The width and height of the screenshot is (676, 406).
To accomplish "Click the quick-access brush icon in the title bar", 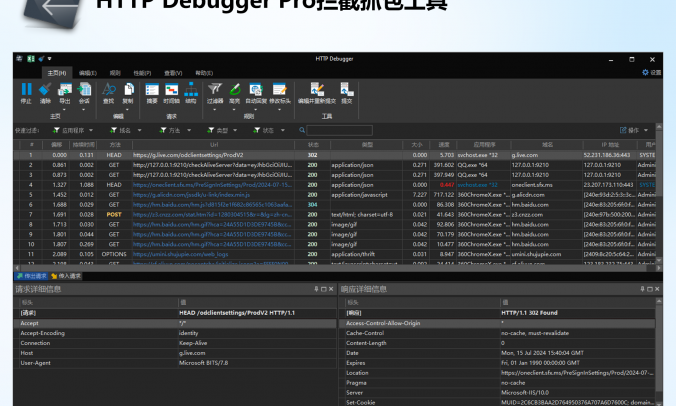I will [x=41, y=59].
